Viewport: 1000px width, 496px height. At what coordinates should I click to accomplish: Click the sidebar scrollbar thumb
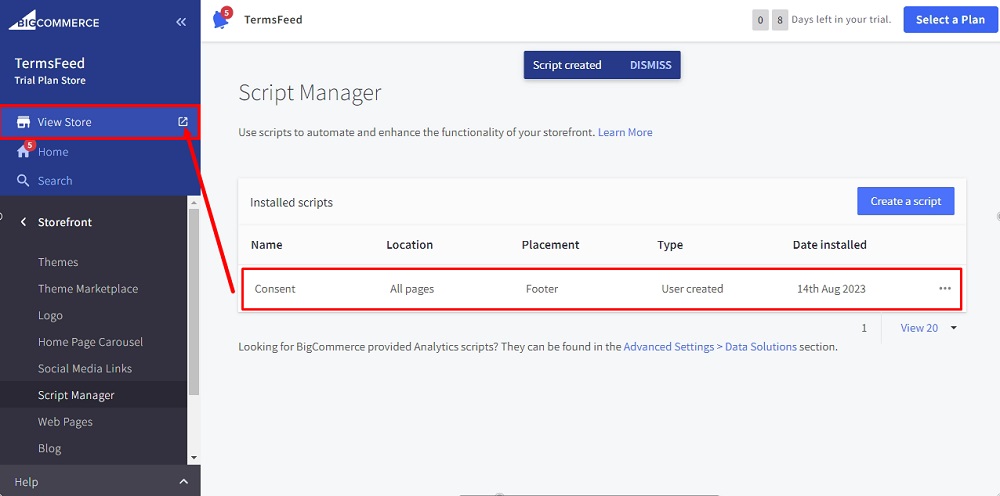click(194, 301)
